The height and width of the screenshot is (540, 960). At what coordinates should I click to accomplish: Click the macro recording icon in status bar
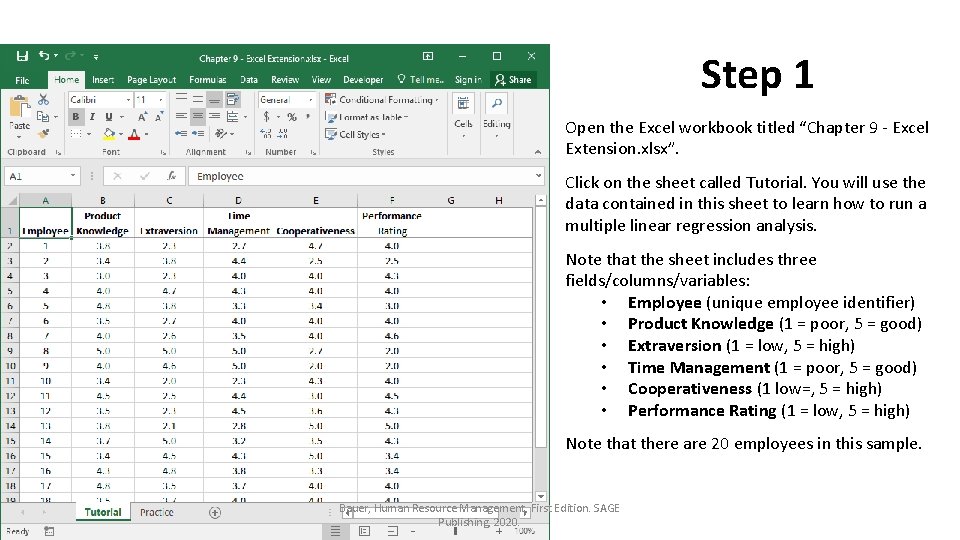49,531
